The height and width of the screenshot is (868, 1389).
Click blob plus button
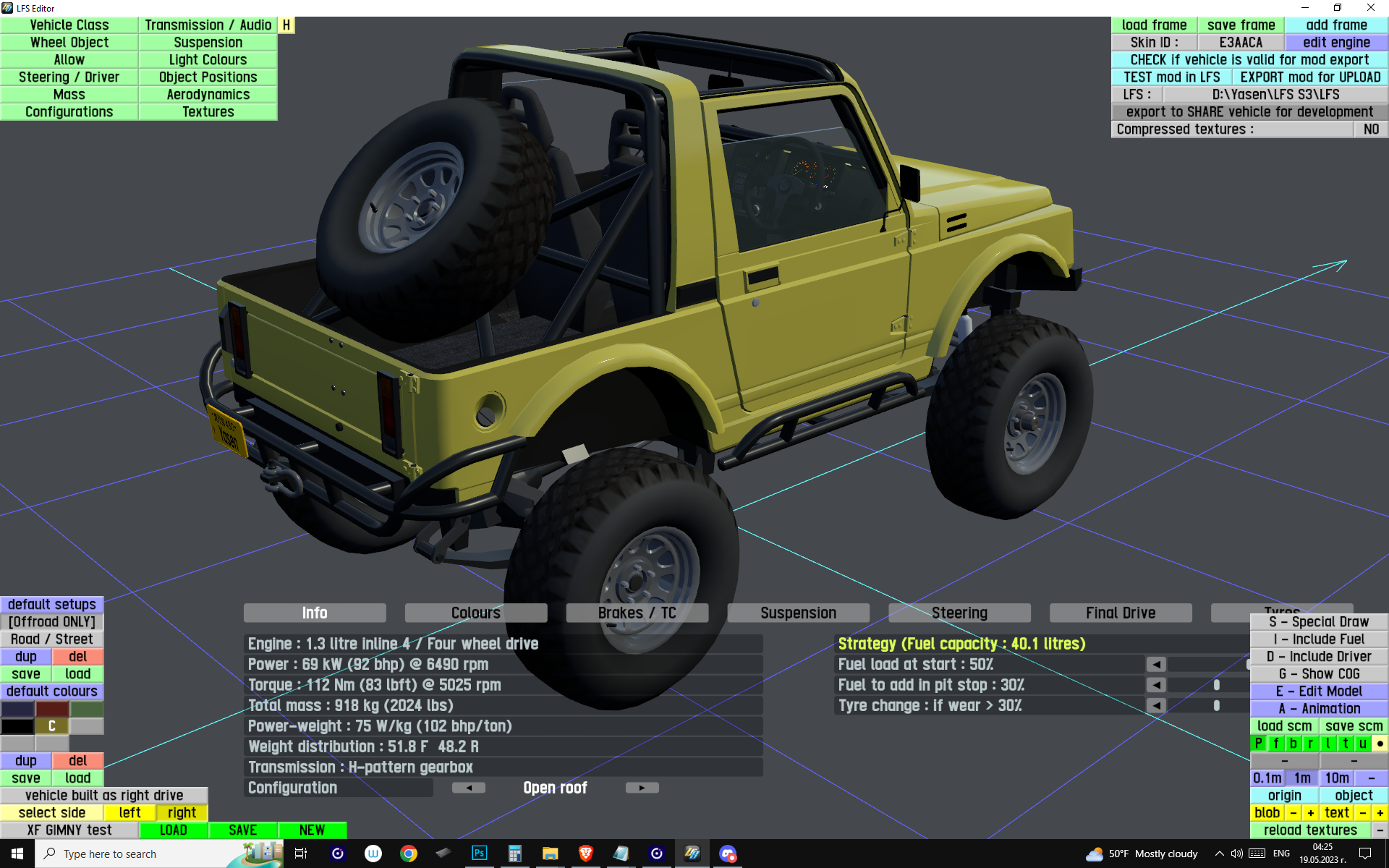(1310, 813)
